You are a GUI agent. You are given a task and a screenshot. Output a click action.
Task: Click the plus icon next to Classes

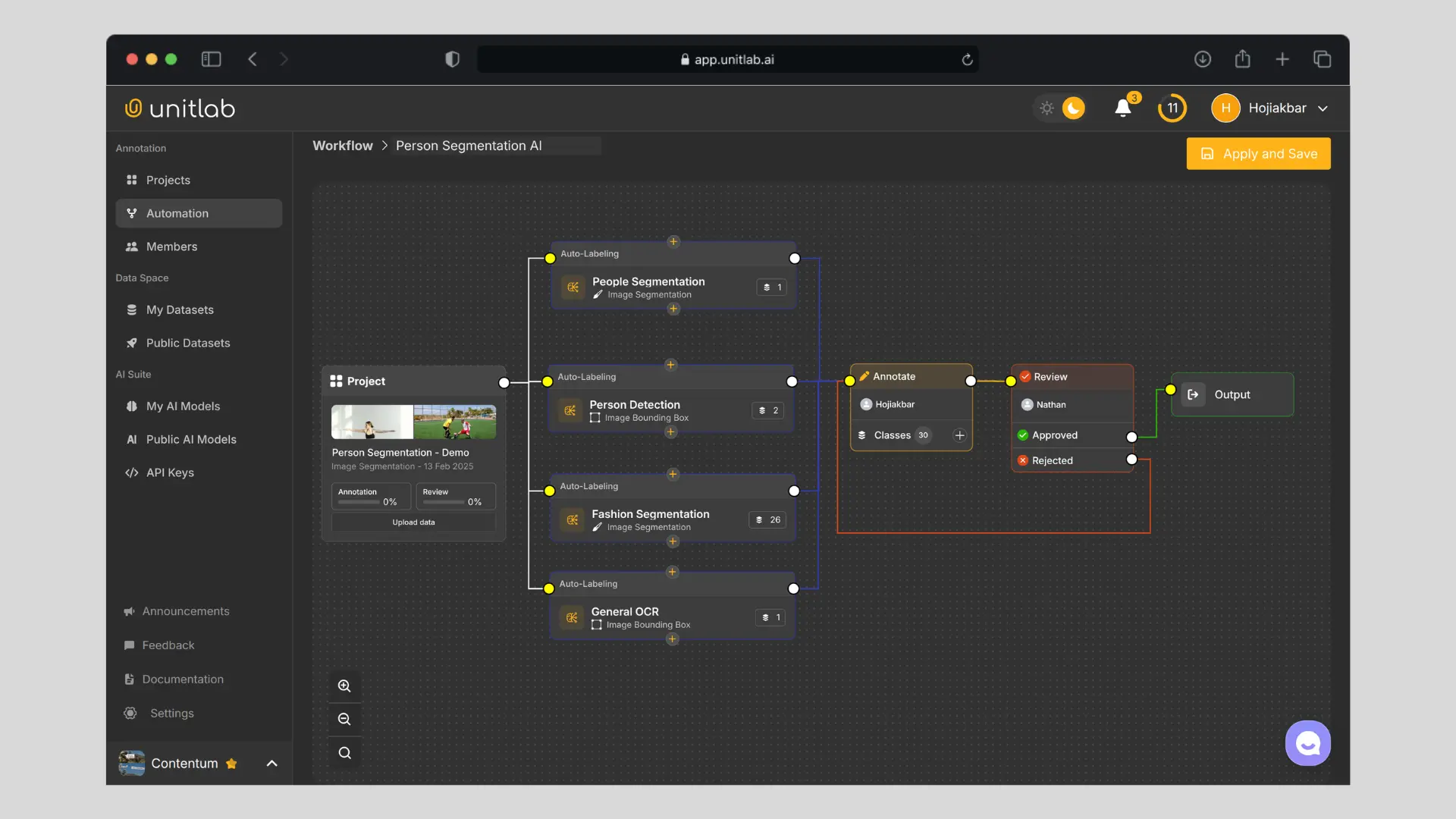pos(959,435)
